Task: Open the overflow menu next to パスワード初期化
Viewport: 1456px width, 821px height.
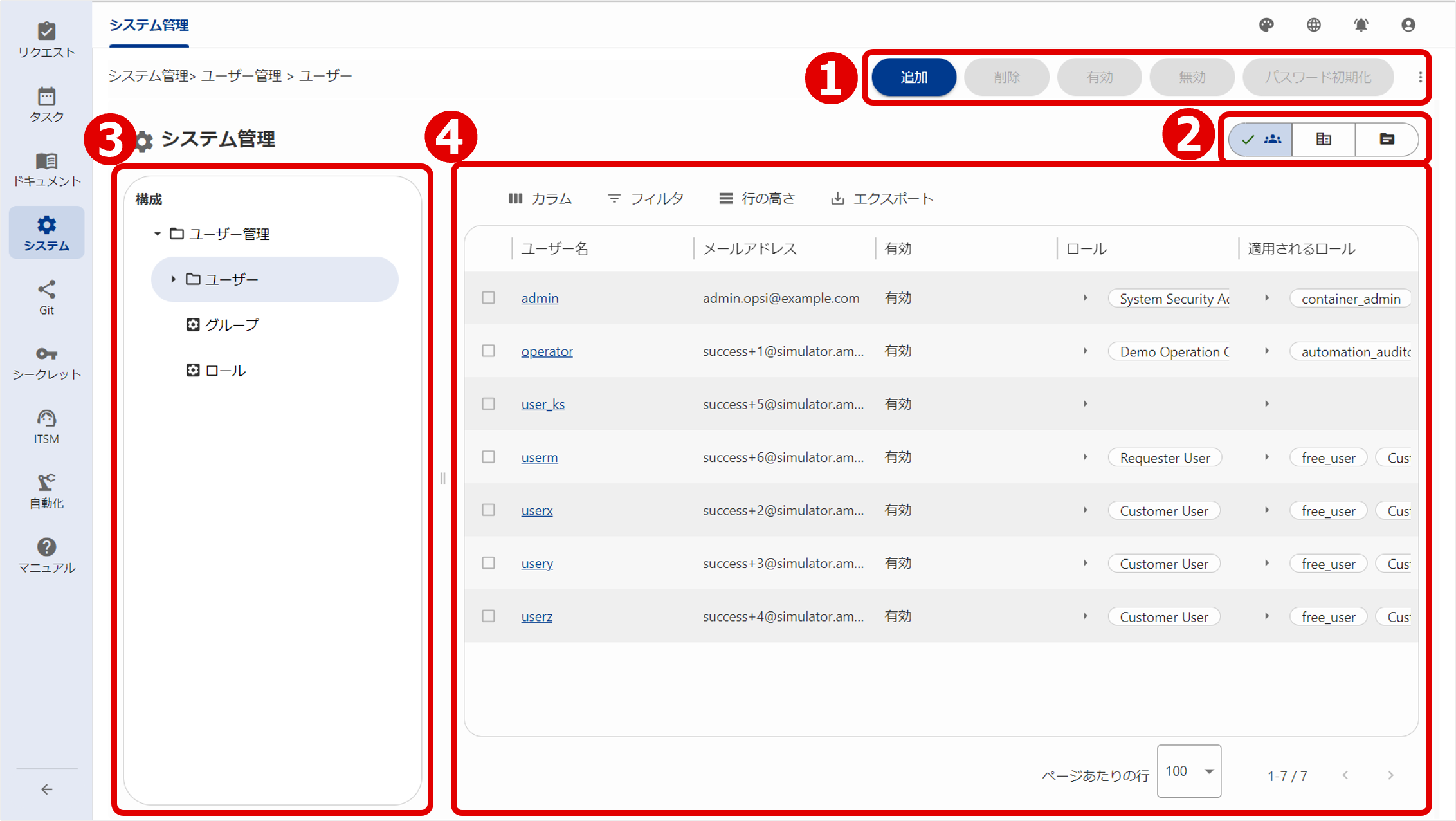Action: pos(1421,77)
